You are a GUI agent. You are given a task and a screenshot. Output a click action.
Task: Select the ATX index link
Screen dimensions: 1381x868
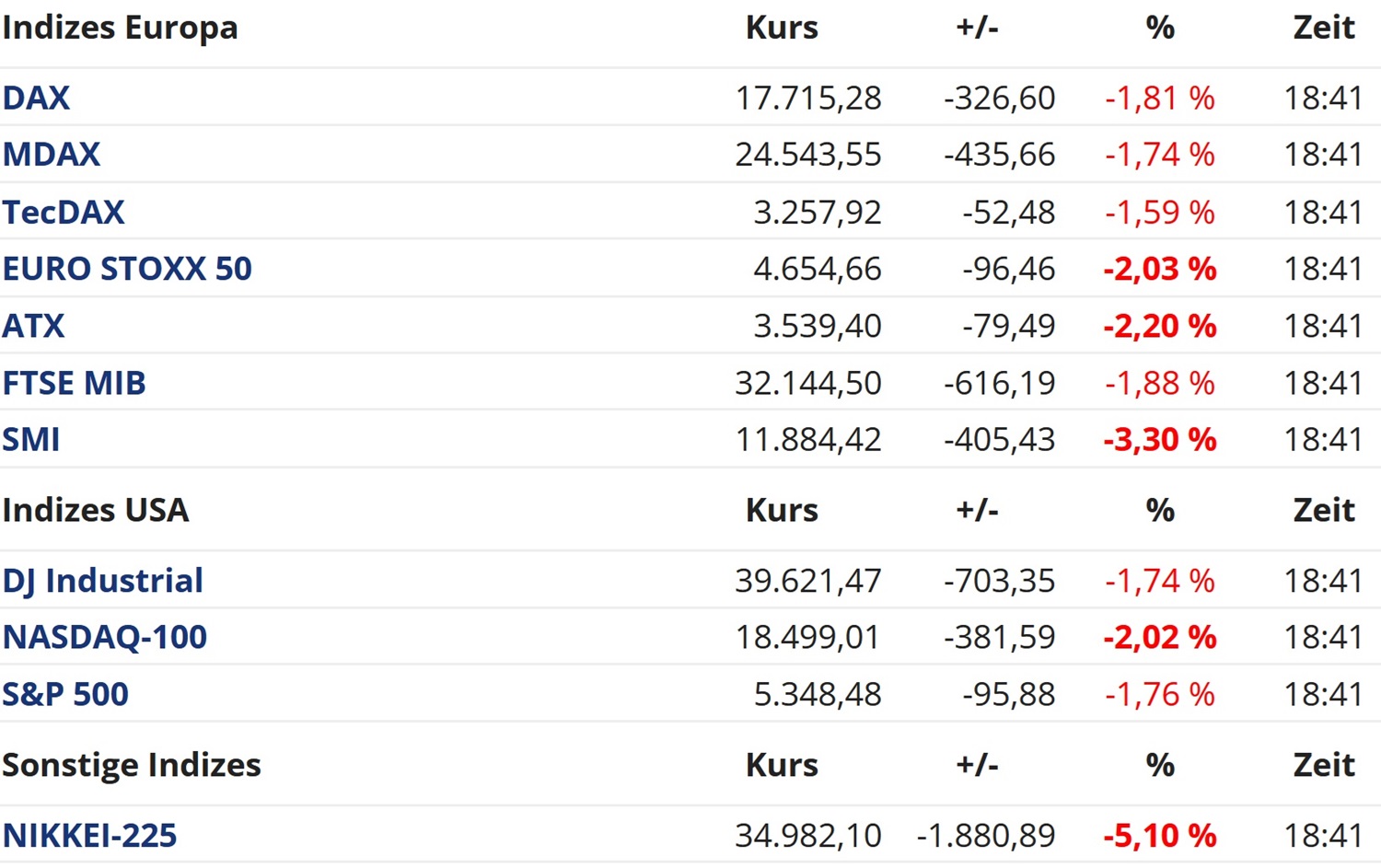coord(34,326)
